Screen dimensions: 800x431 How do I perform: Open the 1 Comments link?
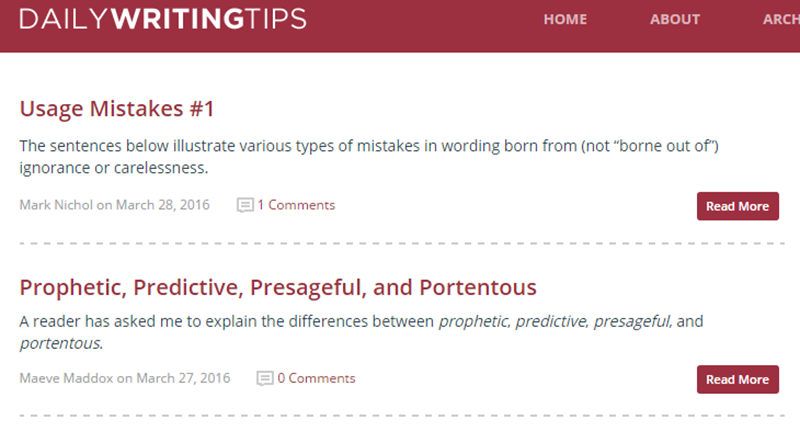296,205
